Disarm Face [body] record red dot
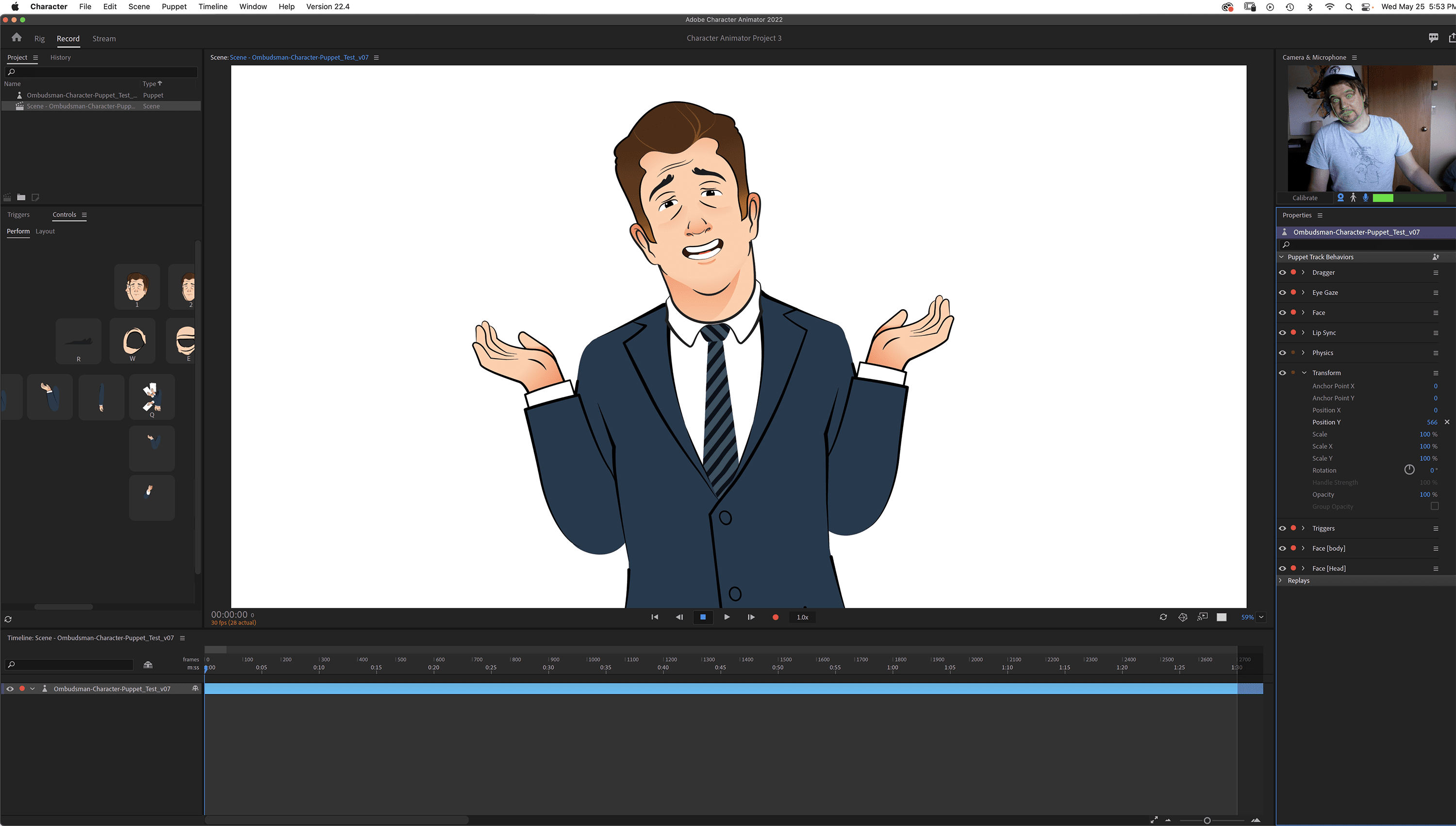Viewport: 1456px width, 826px height. (x=1293, y=548)
